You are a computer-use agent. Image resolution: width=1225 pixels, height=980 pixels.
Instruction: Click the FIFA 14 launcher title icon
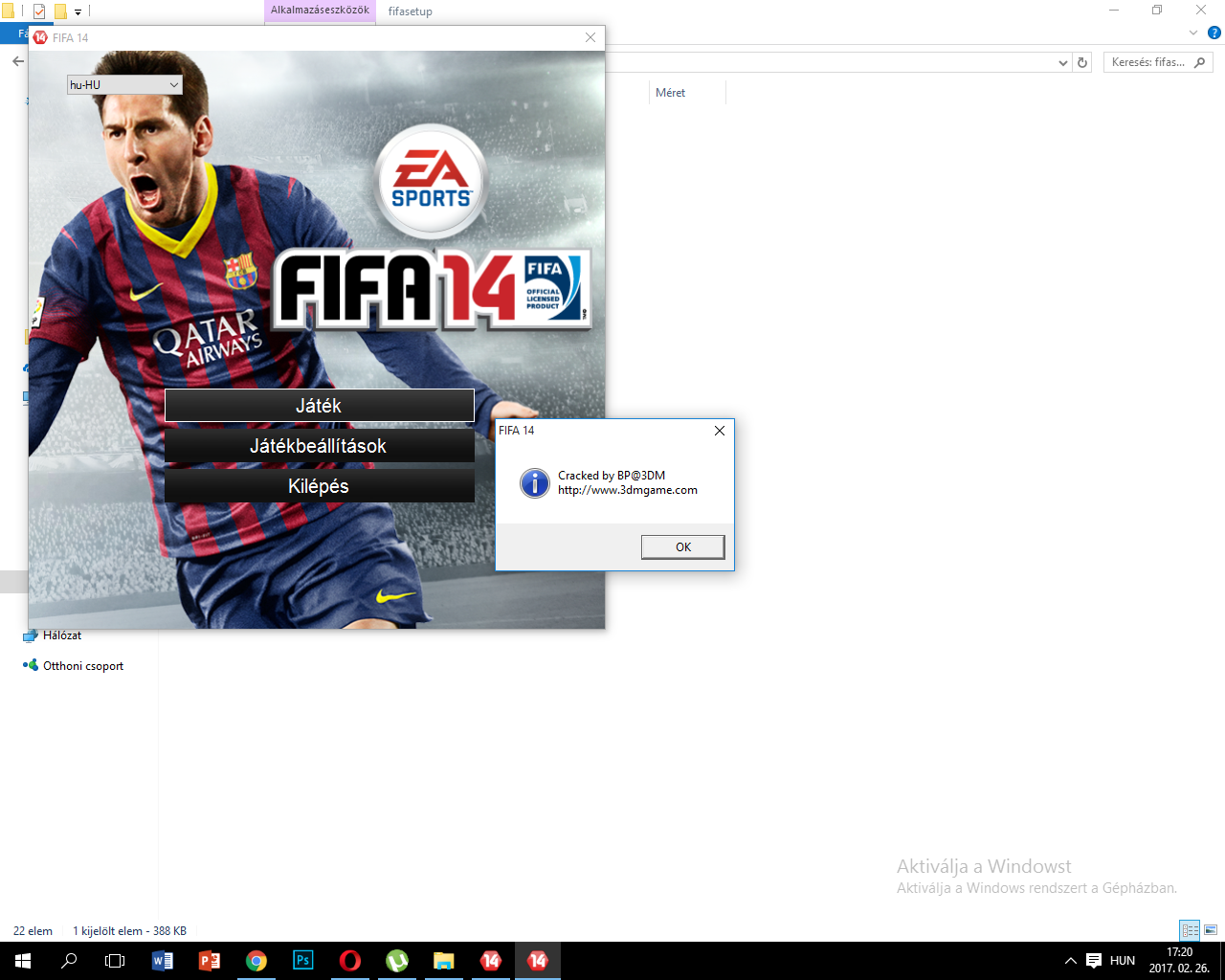coord(40,37)
